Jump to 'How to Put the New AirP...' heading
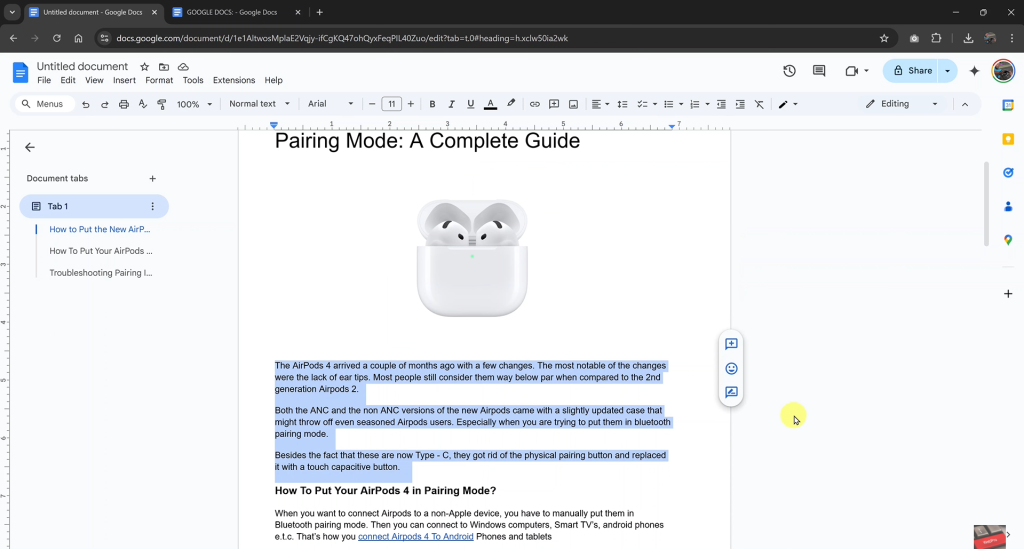 [100, 229]
